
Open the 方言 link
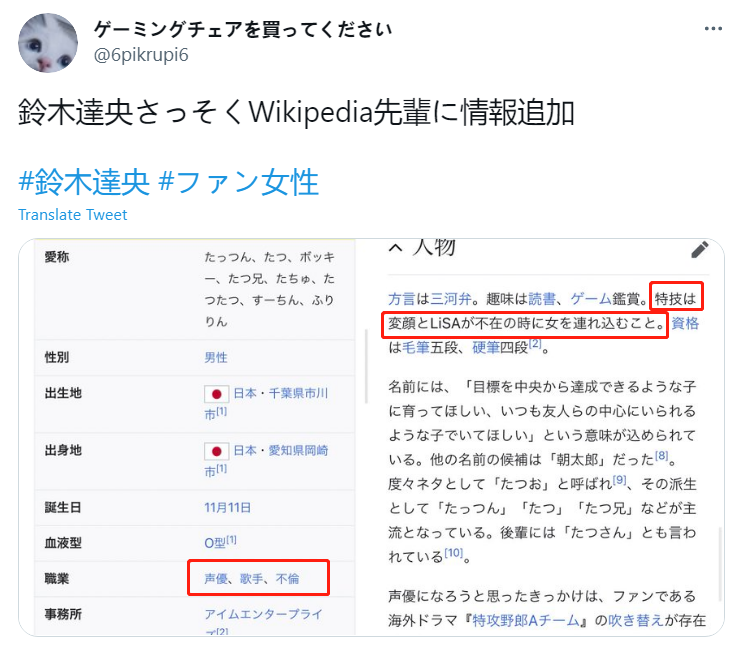pos(402,299)
